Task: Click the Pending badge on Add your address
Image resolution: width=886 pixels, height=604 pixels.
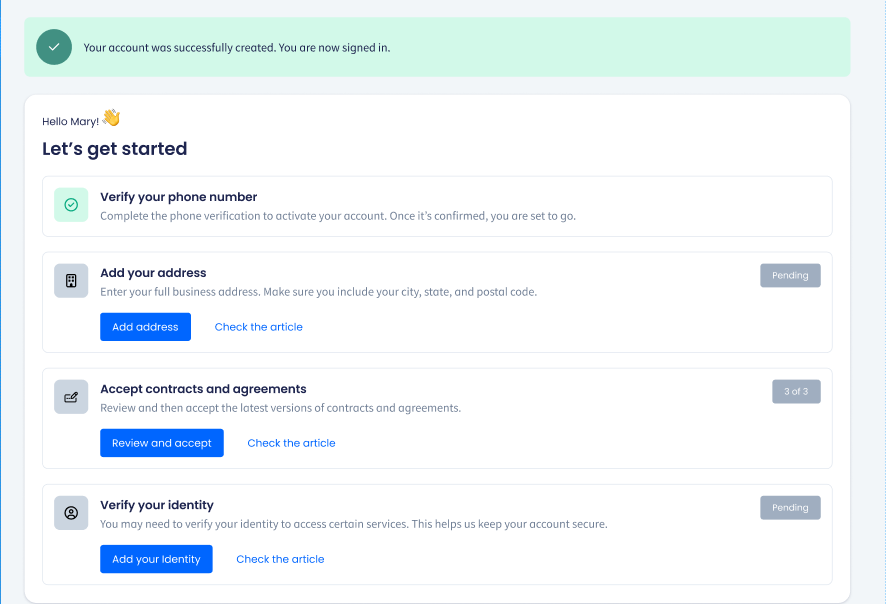Action: [x=790, y=275]
